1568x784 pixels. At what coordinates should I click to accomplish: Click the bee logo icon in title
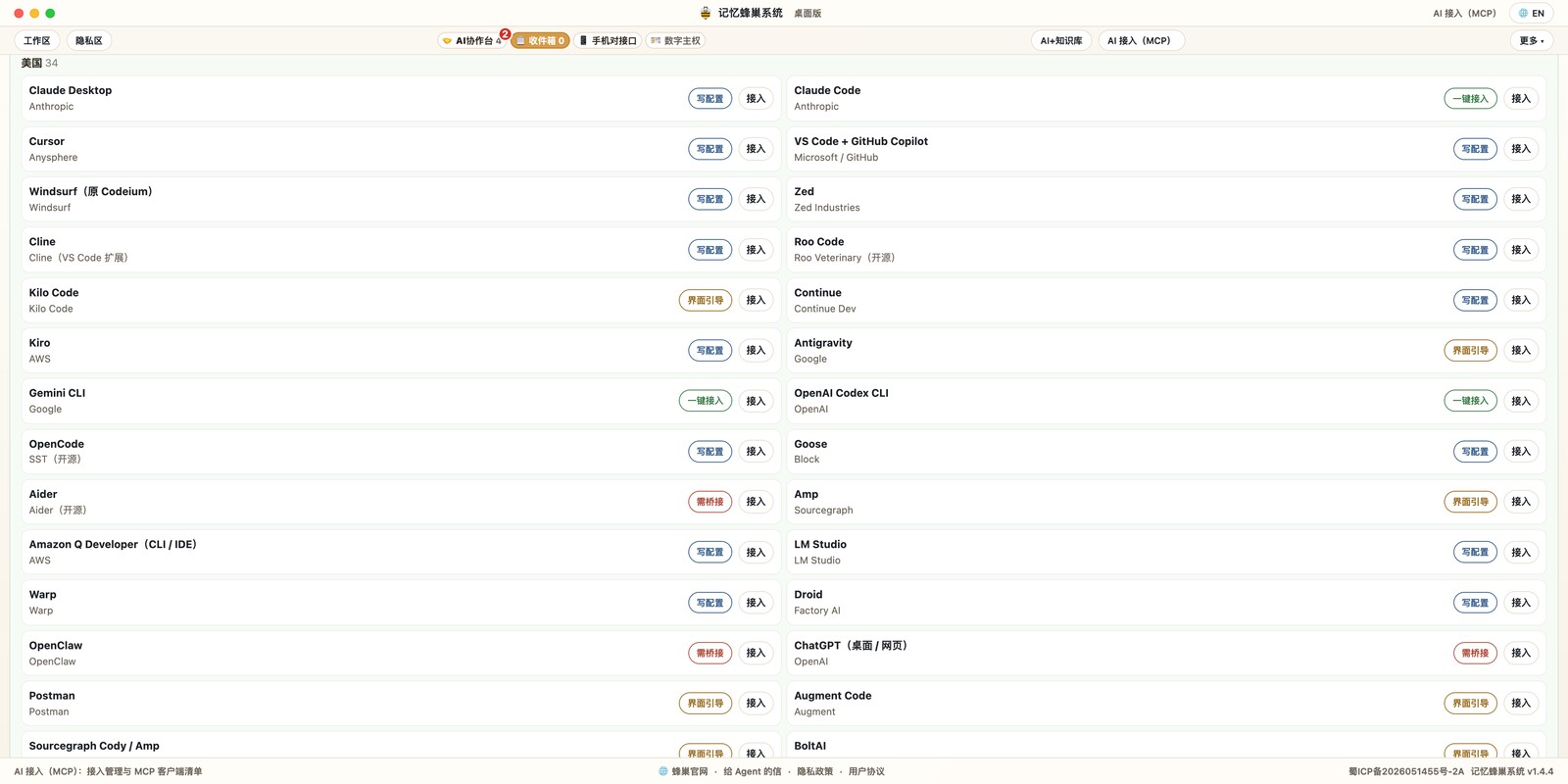[x=706, y=14]
